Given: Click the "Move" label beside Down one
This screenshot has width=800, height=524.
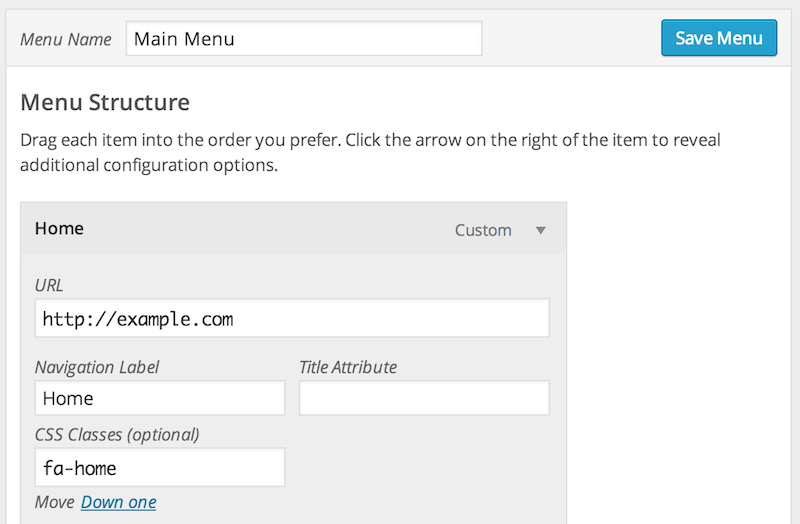Looking at the screenshot, I should [54, 502].
